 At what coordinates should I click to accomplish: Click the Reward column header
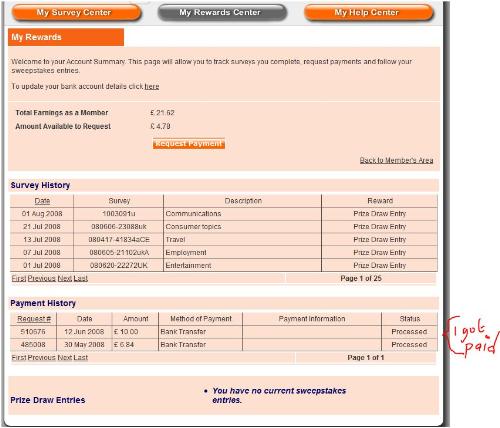pos(380,201)
